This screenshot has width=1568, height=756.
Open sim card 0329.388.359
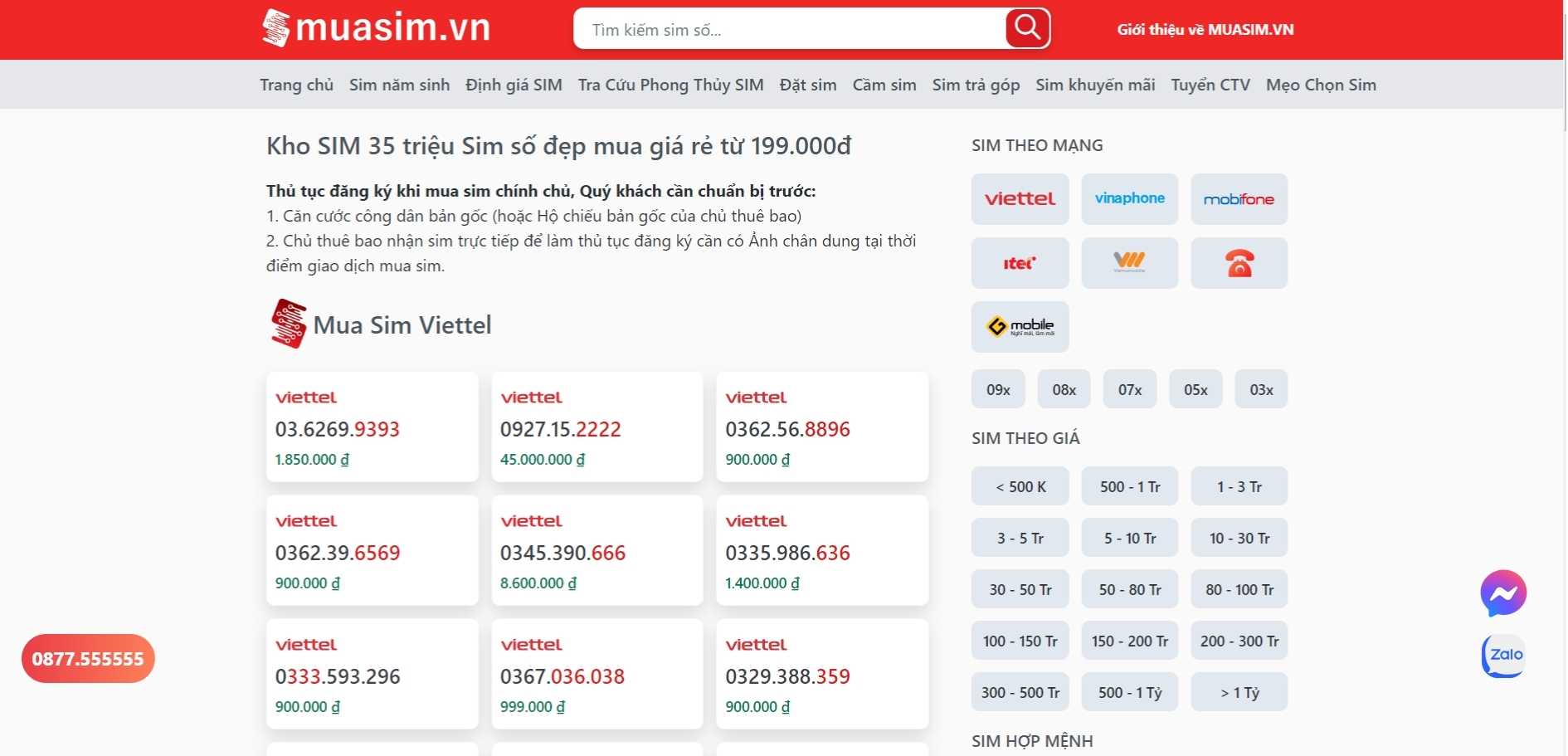pyautogui.click(x=821, y=674)
